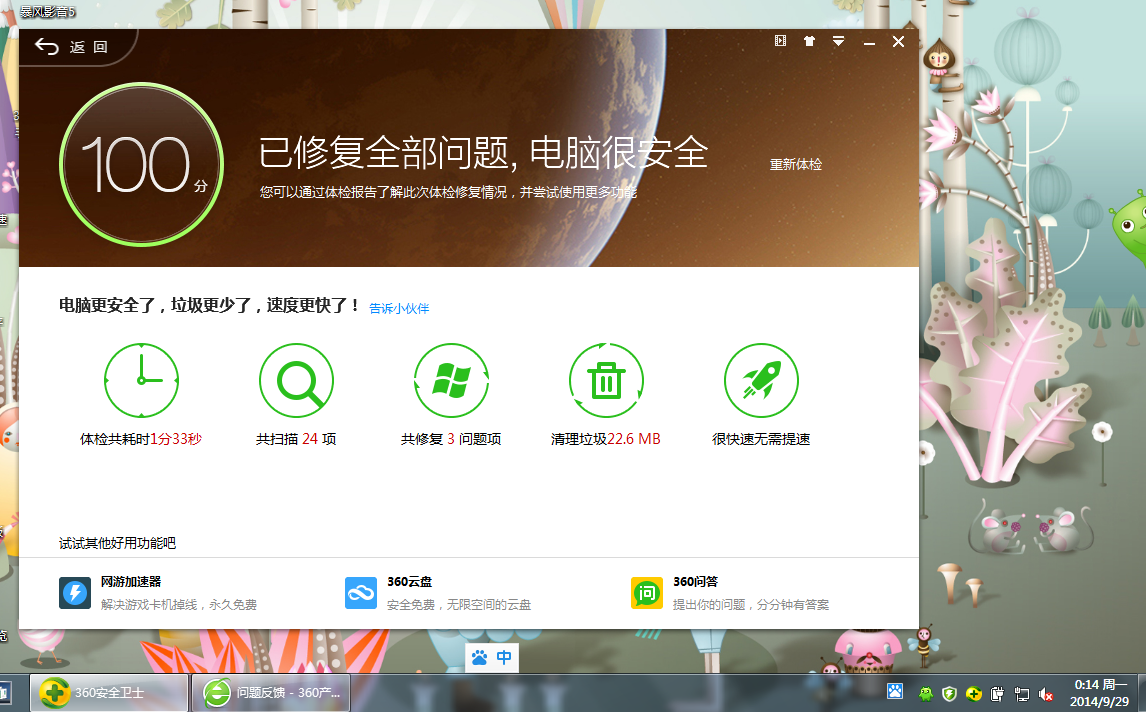Click the 360 yellow plus tray icon

point(974,694)
